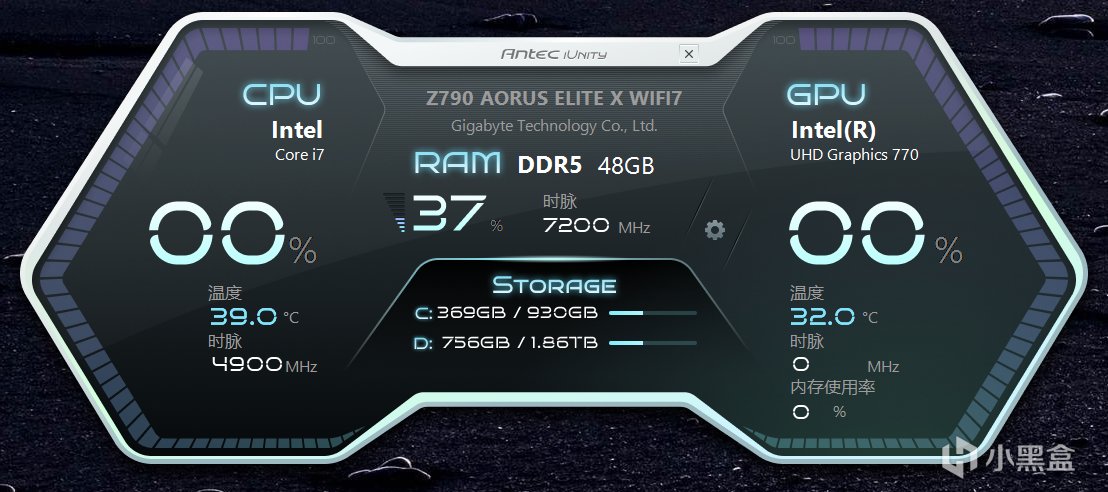Close the Antec iUnity window
1108x492 pixels.
coord(689,54)
